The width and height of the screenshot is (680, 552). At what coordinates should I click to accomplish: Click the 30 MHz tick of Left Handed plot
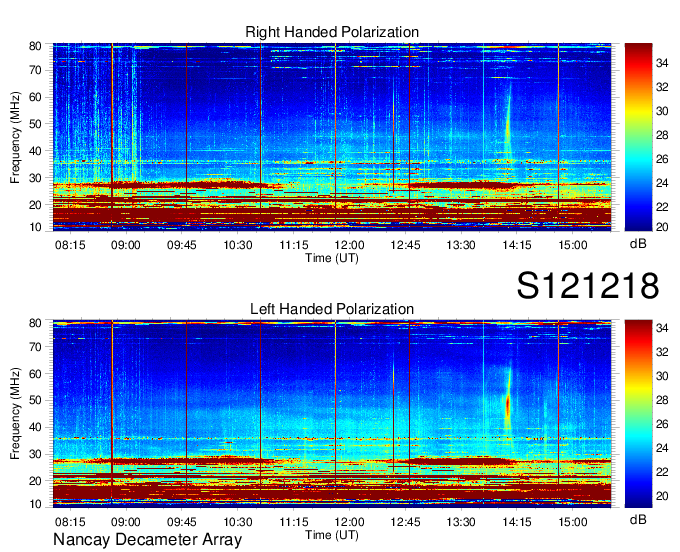35,454
